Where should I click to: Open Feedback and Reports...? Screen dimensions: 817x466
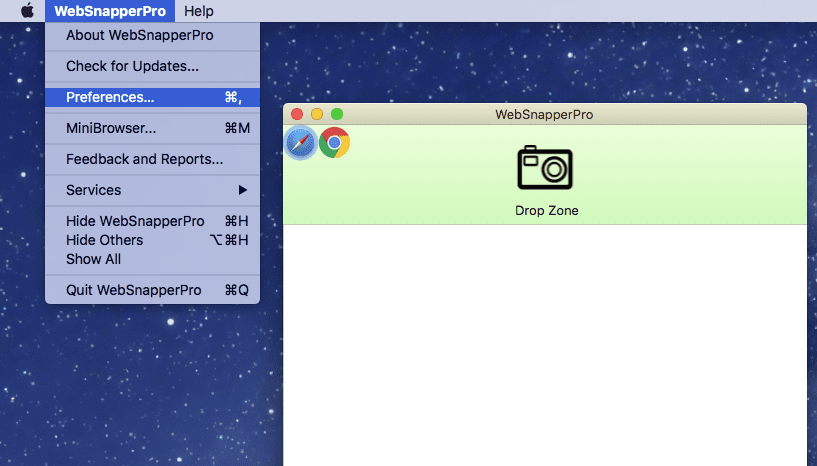pos(152,159)
